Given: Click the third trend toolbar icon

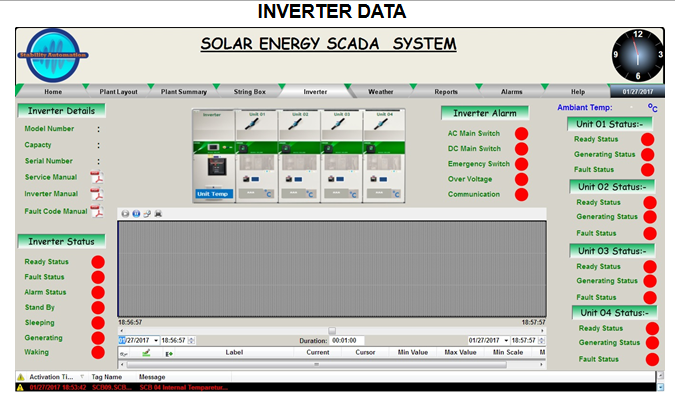Looking at the screenshot, I should pos(147,213).
